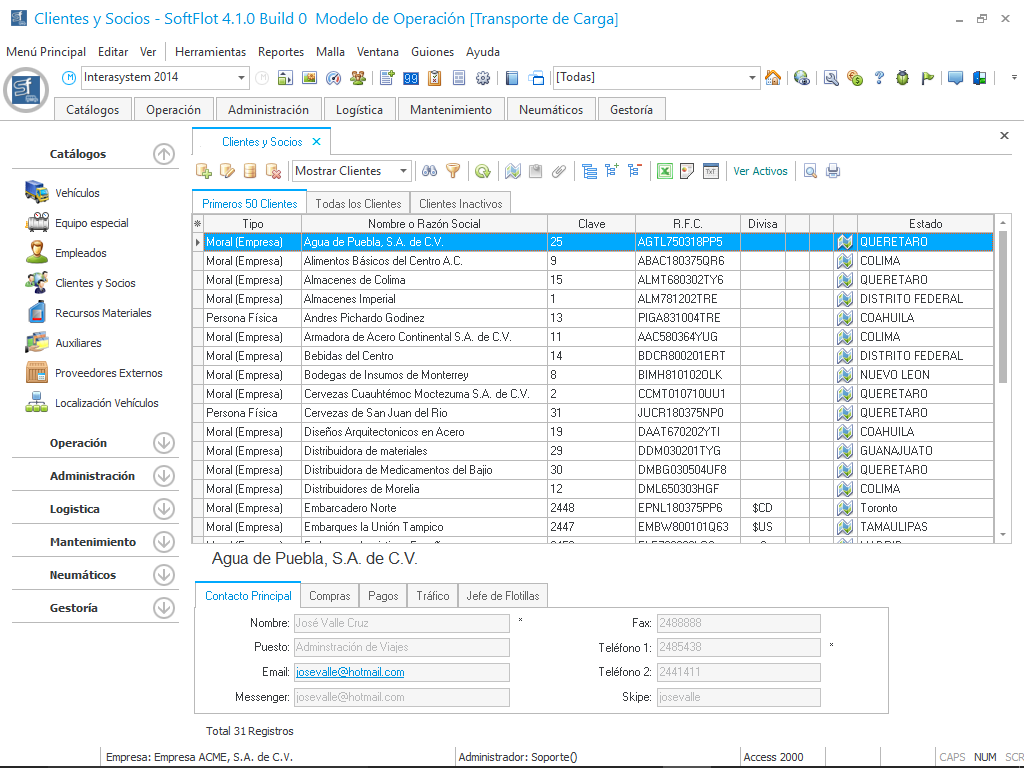Click the printer icon in clients toolbar
The image size is (1024, 768).
tap(832, 171)
